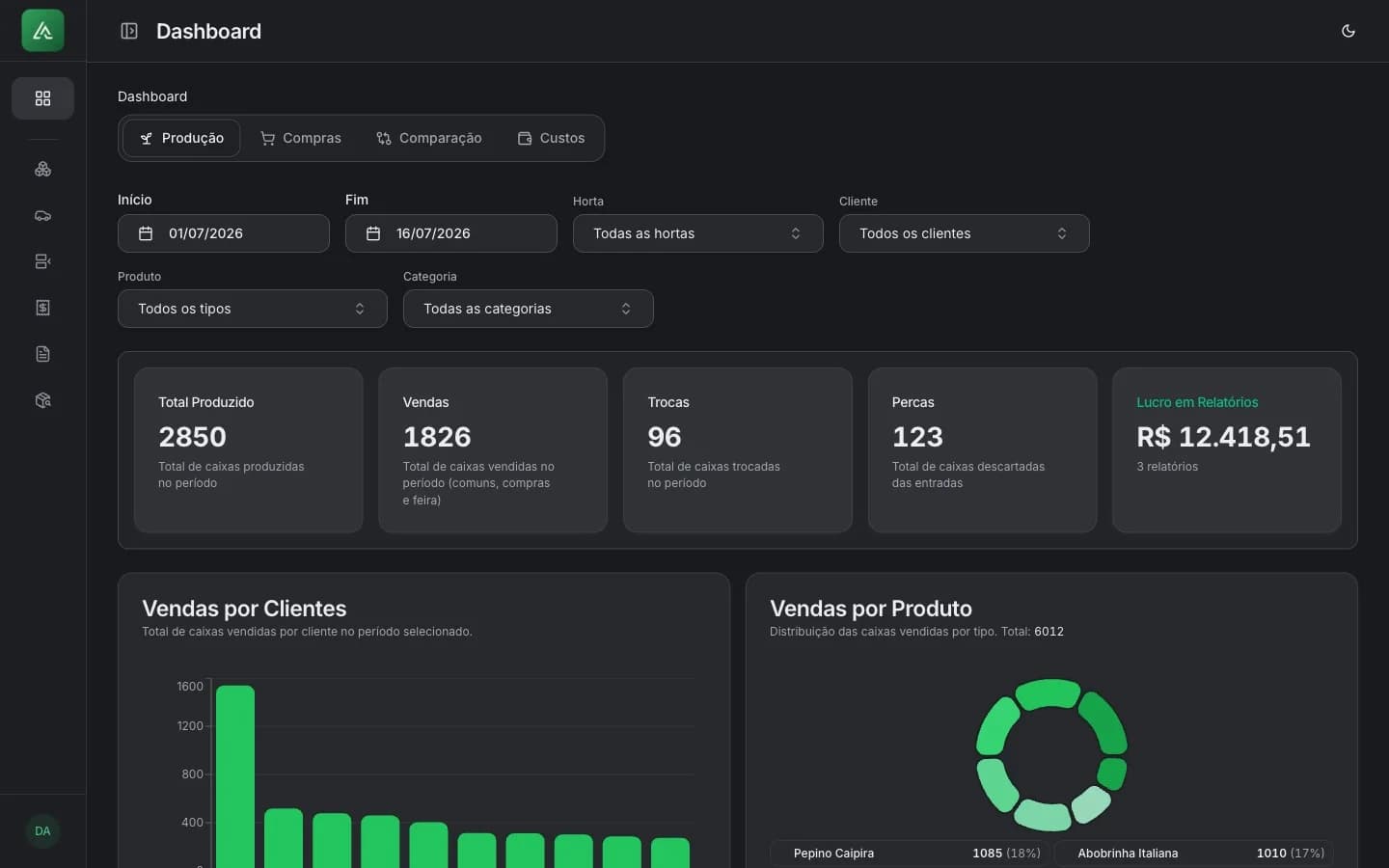Expand the Todos os clientes dropdown
Screen dimensions: 1389x868
(x=965, y=233)
